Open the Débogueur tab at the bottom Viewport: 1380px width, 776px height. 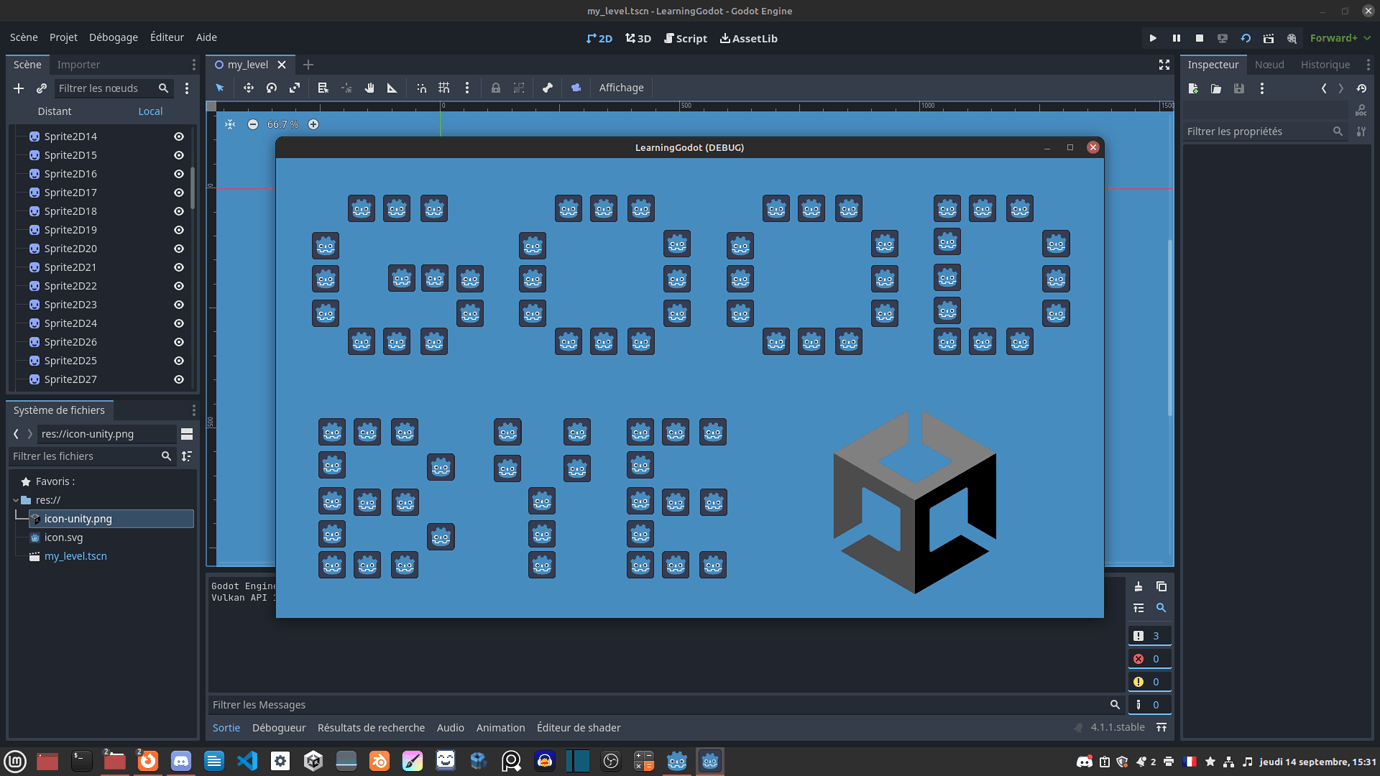(x=279, y=727)
